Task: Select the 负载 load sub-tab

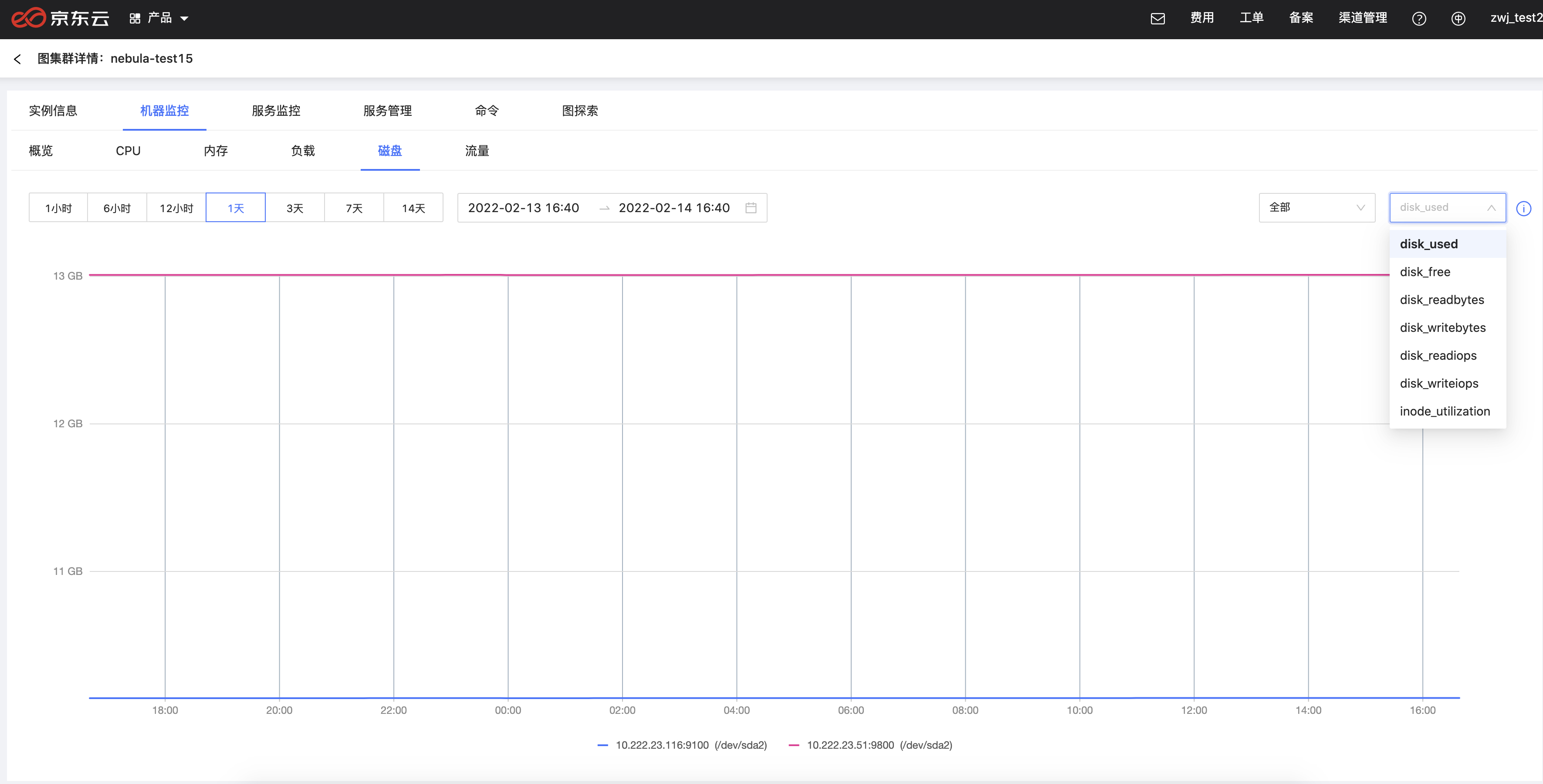Action: pyautogui.click(x=303, y=151)
